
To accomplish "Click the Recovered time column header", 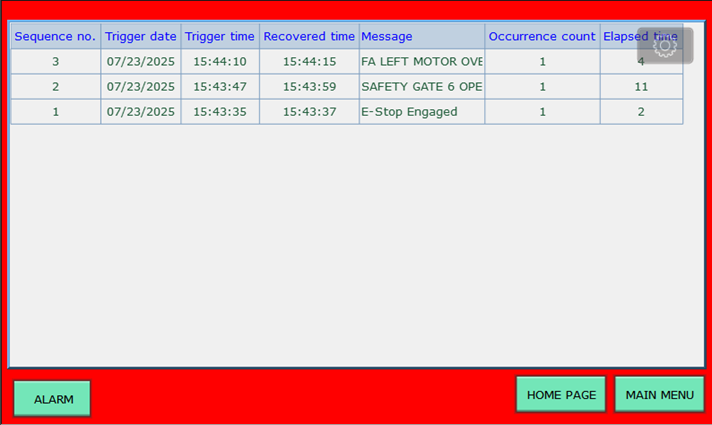I will pos(309,36).
